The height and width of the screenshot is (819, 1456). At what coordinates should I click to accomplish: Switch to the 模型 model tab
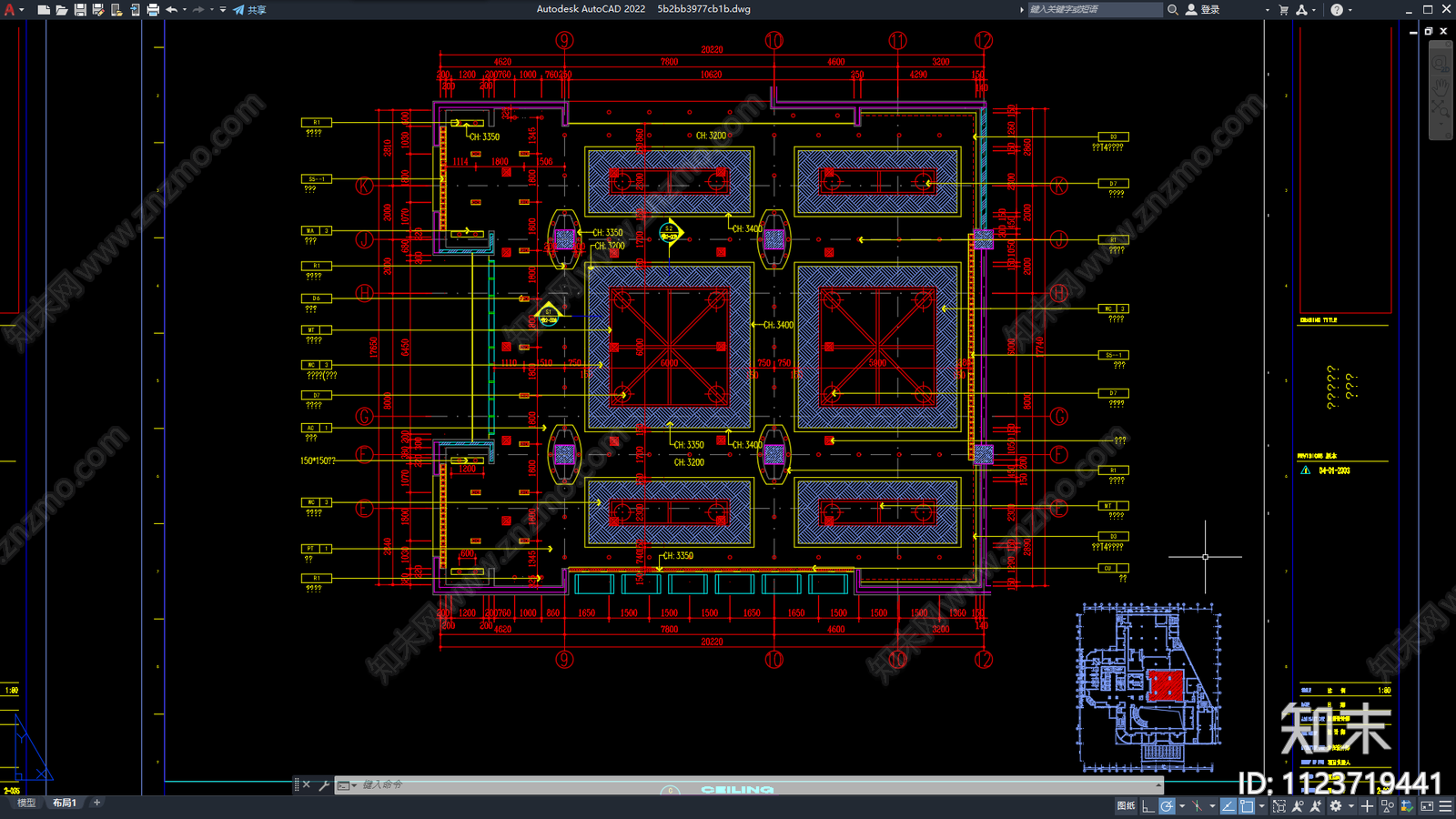point(26,803)
